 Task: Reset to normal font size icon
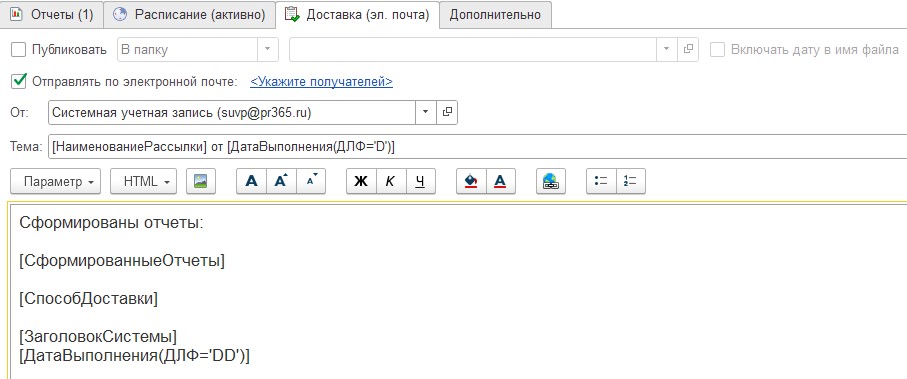(252, 181)
